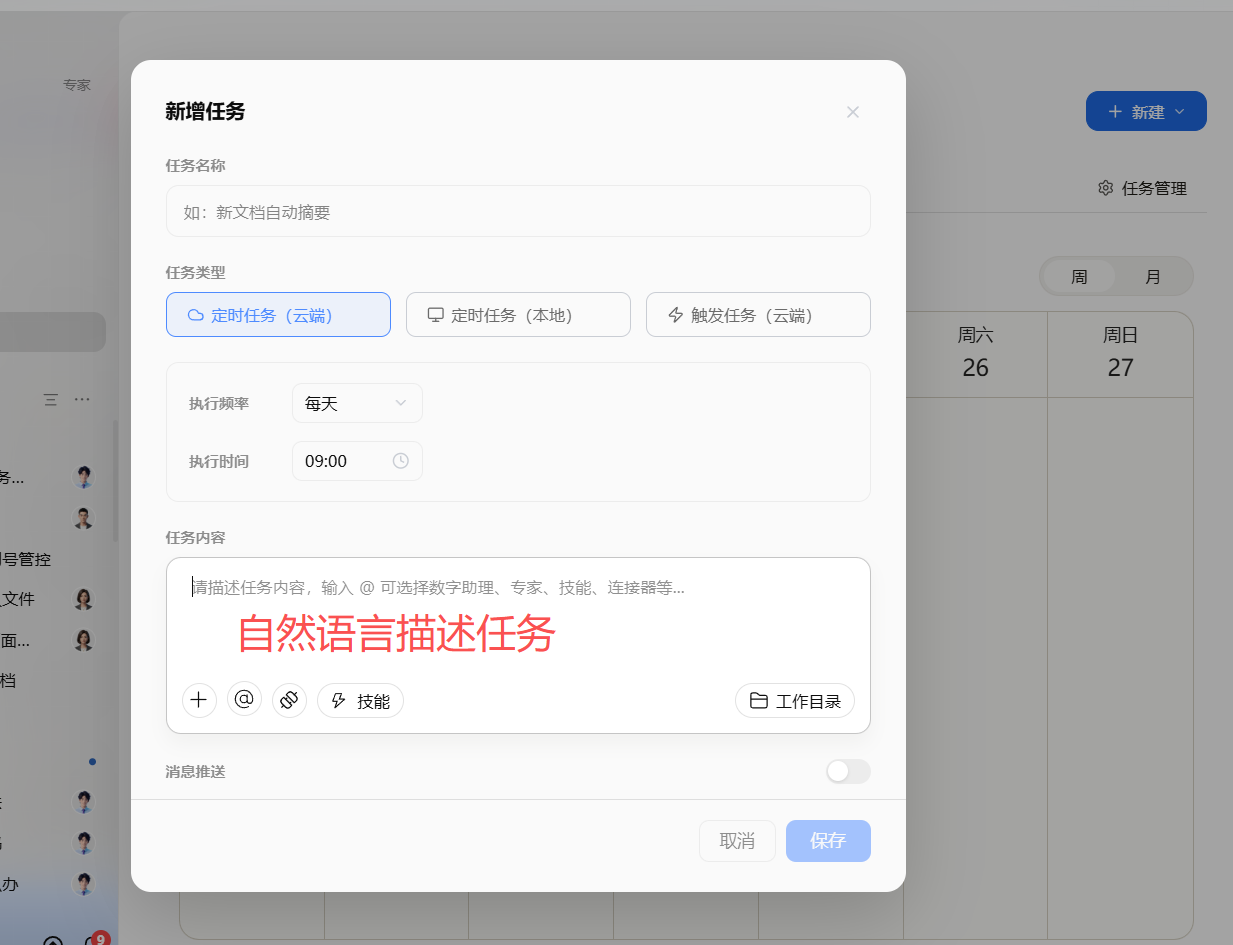This screenshot has width=1233, height=945.
Task: Switch calendar to 月 view
Action: pyautogui.click(x=1153, y=277)
